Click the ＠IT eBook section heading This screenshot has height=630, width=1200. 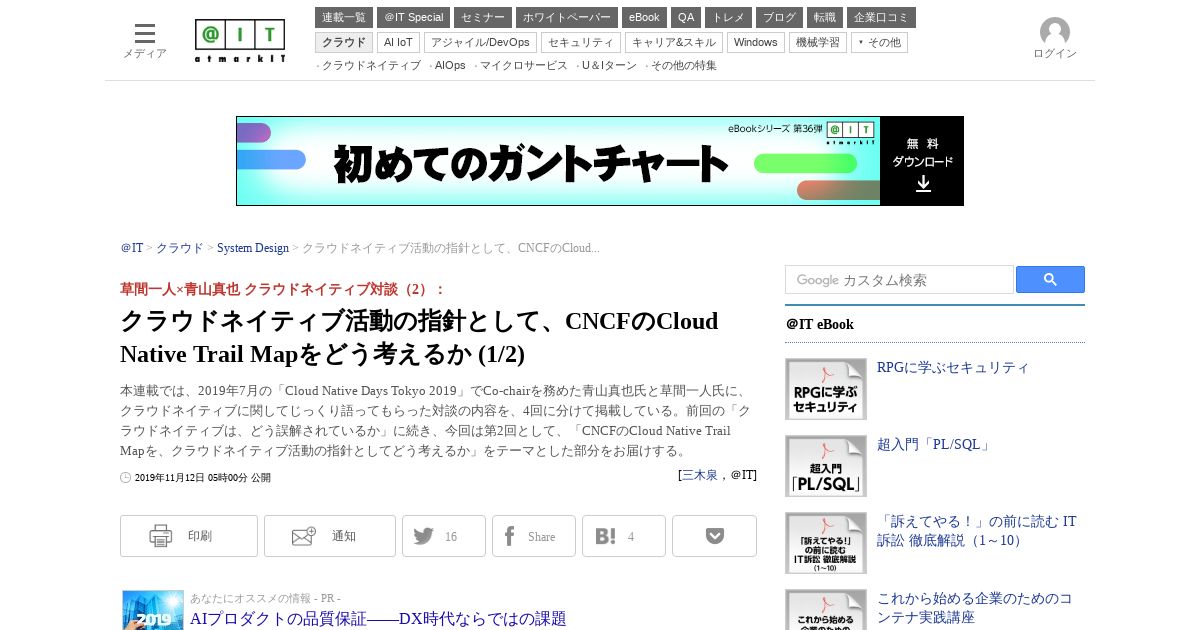(x=820, y=325)
